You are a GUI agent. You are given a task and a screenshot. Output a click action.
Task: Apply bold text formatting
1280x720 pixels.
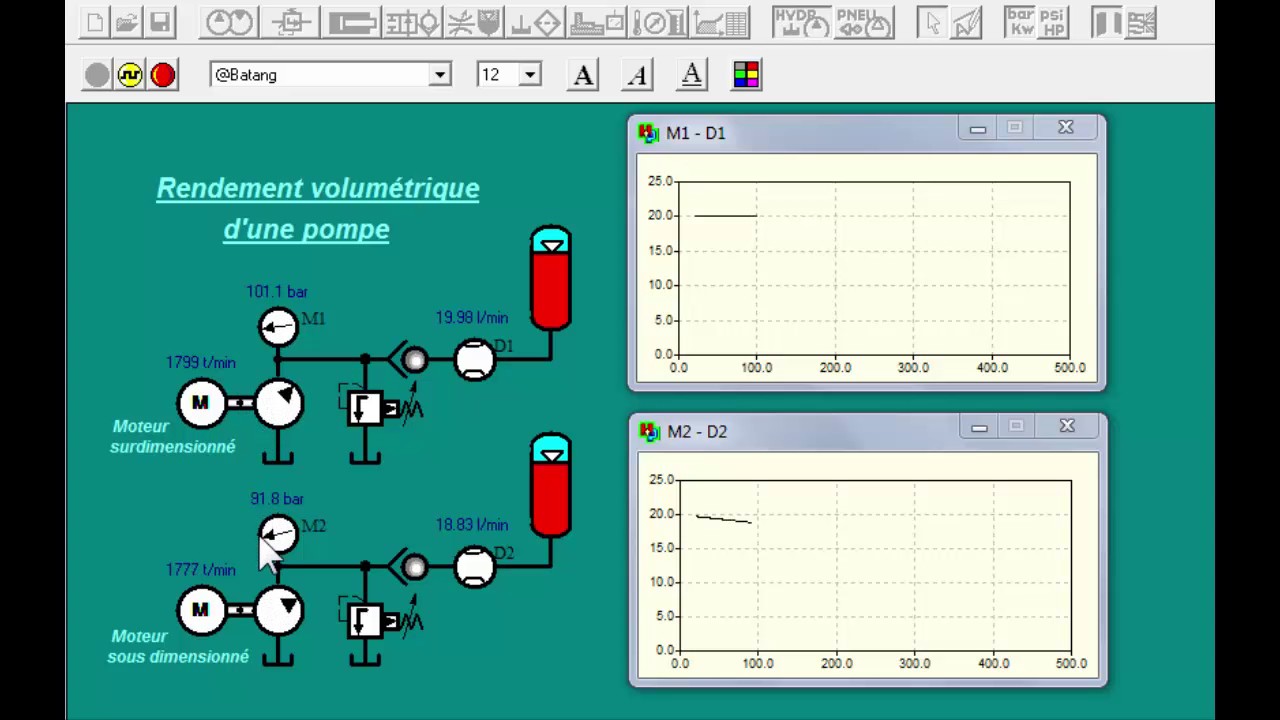tap(584, 75)
